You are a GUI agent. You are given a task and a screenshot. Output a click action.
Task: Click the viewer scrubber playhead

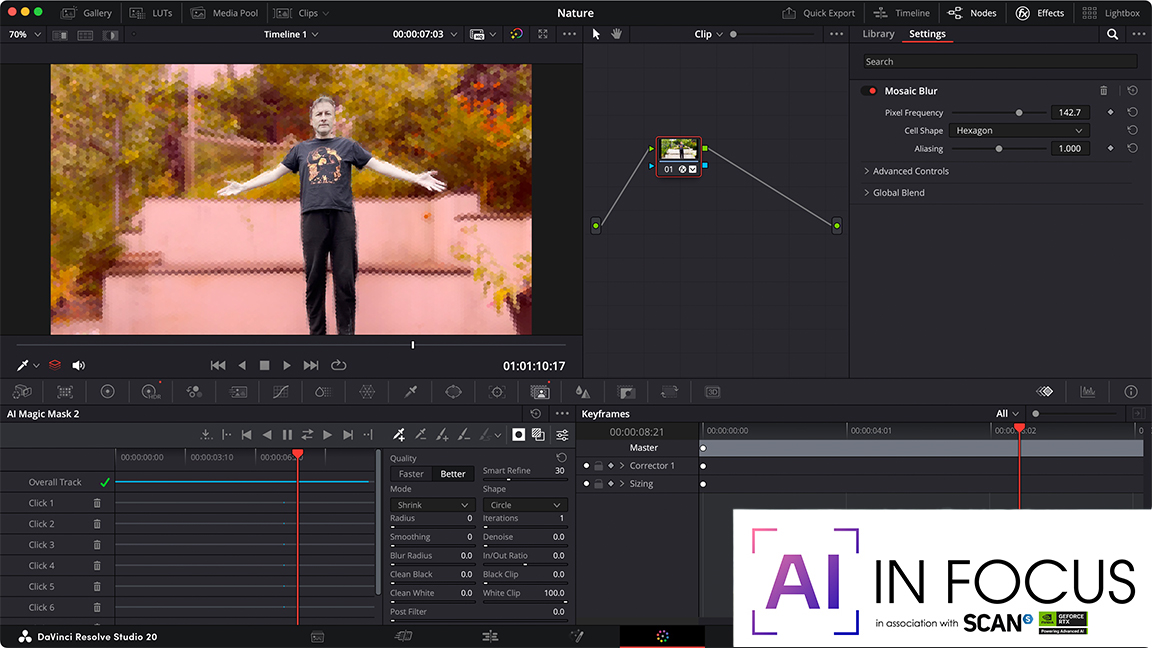tap(413, 345)
